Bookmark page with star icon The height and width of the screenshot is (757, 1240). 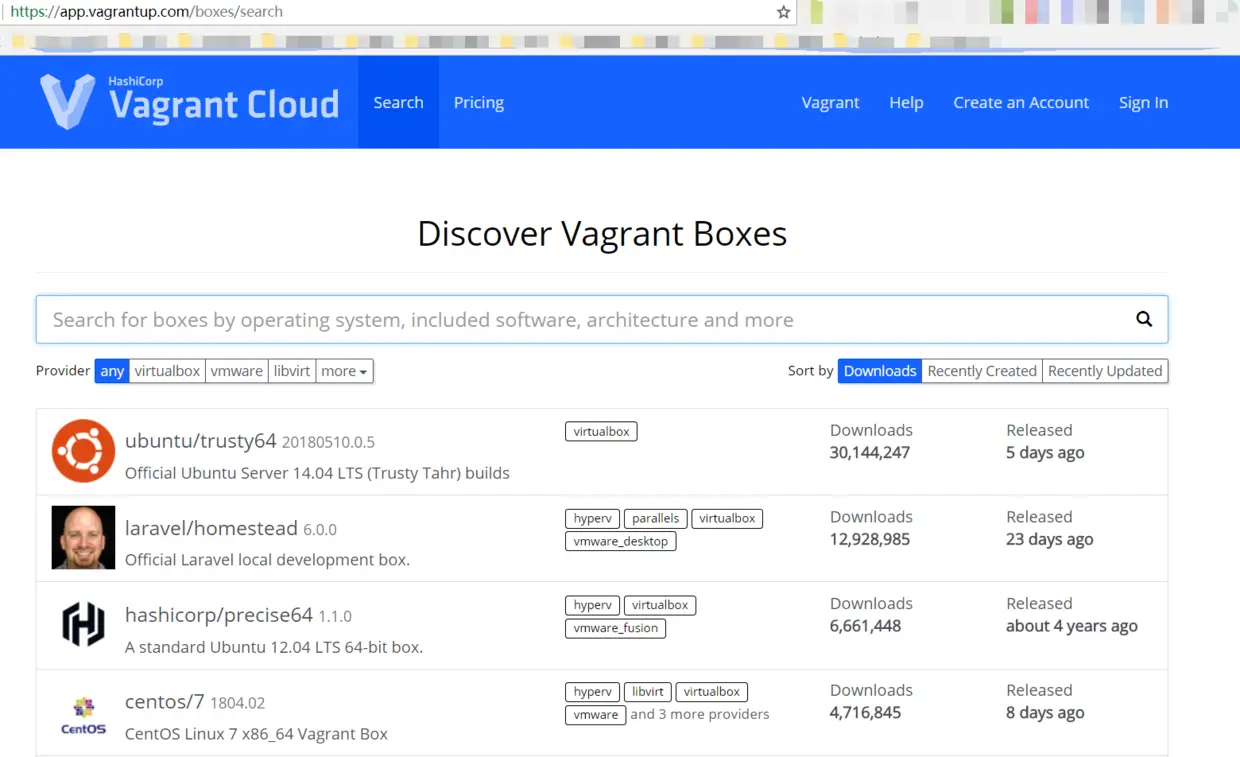pos(783,12)
